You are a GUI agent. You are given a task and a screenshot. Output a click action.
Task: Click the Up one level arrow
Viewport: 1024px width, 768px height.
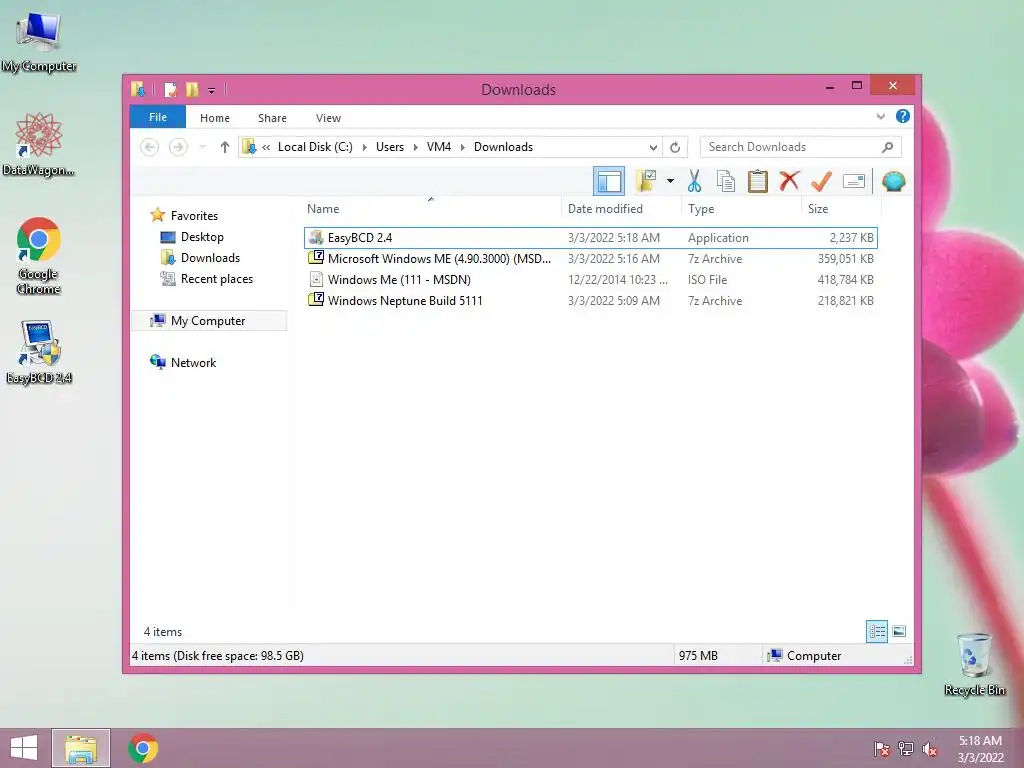[225, 147]
